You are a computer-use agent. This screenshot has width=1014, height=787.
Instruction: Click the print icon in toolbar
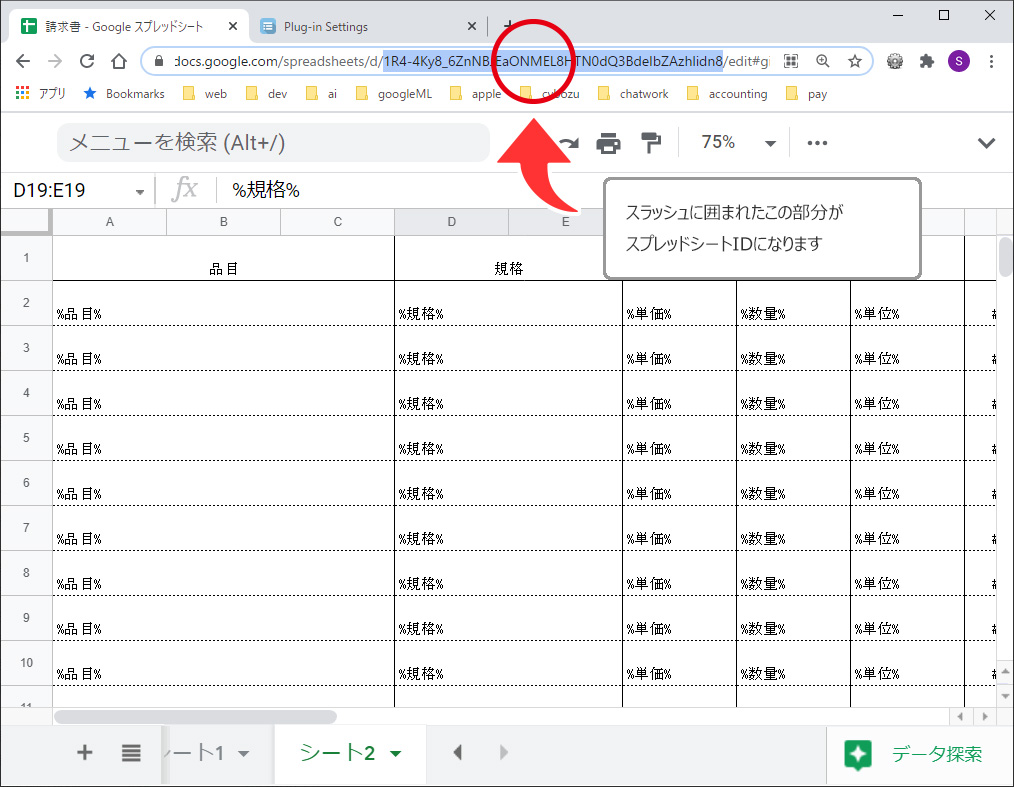[x=608, y=143]
